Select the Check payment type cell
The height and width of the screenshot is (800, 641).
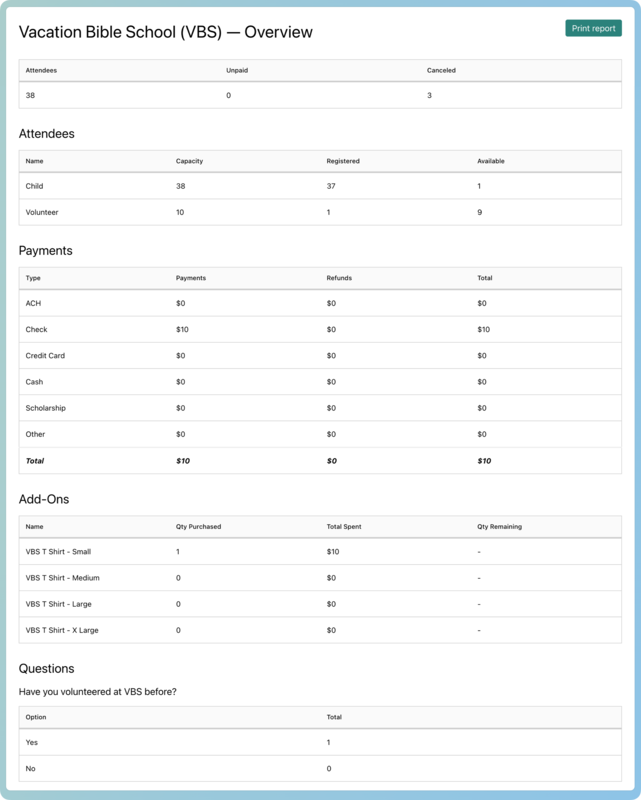pyautogui.click(x=36, y=329)
